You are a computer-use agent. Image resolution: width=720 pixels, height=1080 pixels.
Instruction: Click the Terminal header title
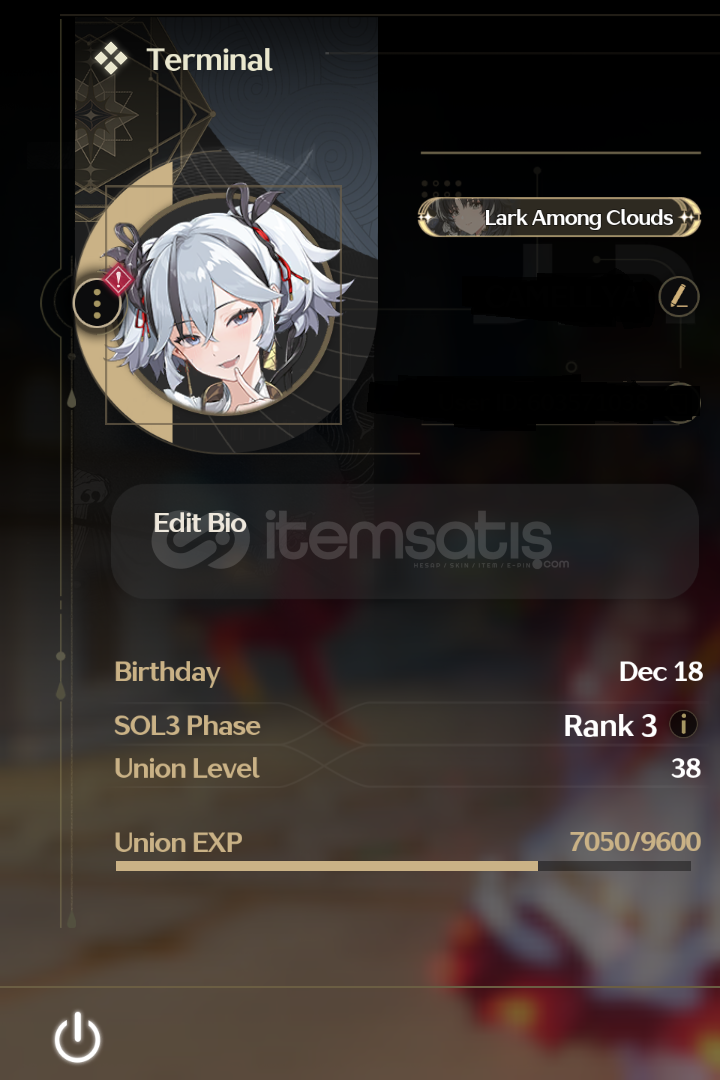209,60
